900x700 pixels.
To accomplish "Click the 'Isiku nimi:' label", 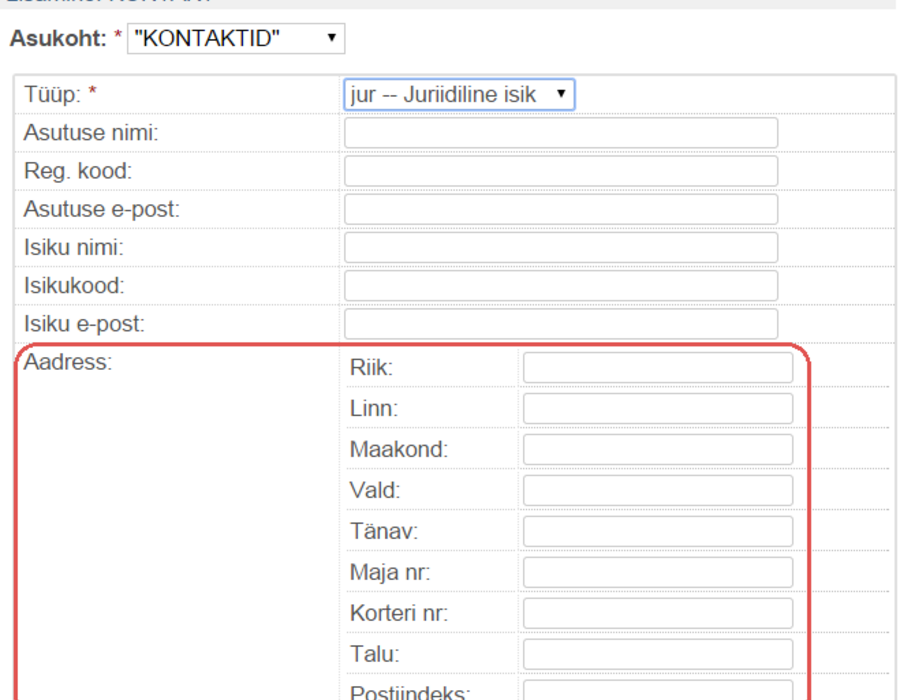I will [73, 247].
